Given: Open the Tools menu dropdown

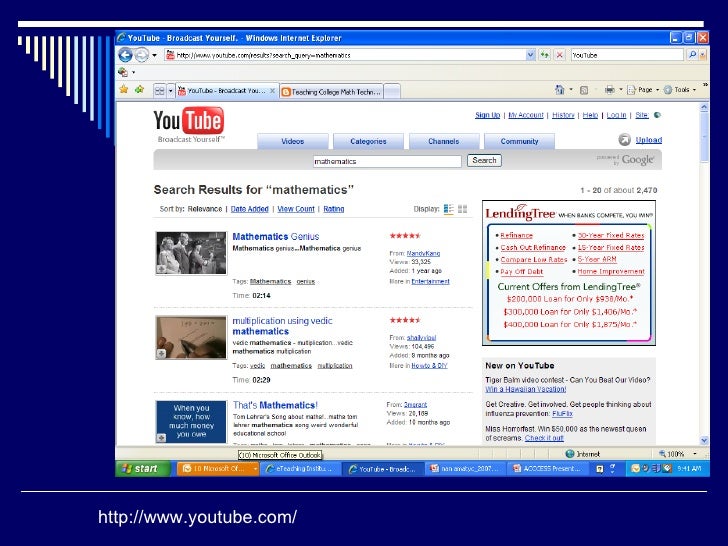Looking at the screenshot, I should coord(680,90).
